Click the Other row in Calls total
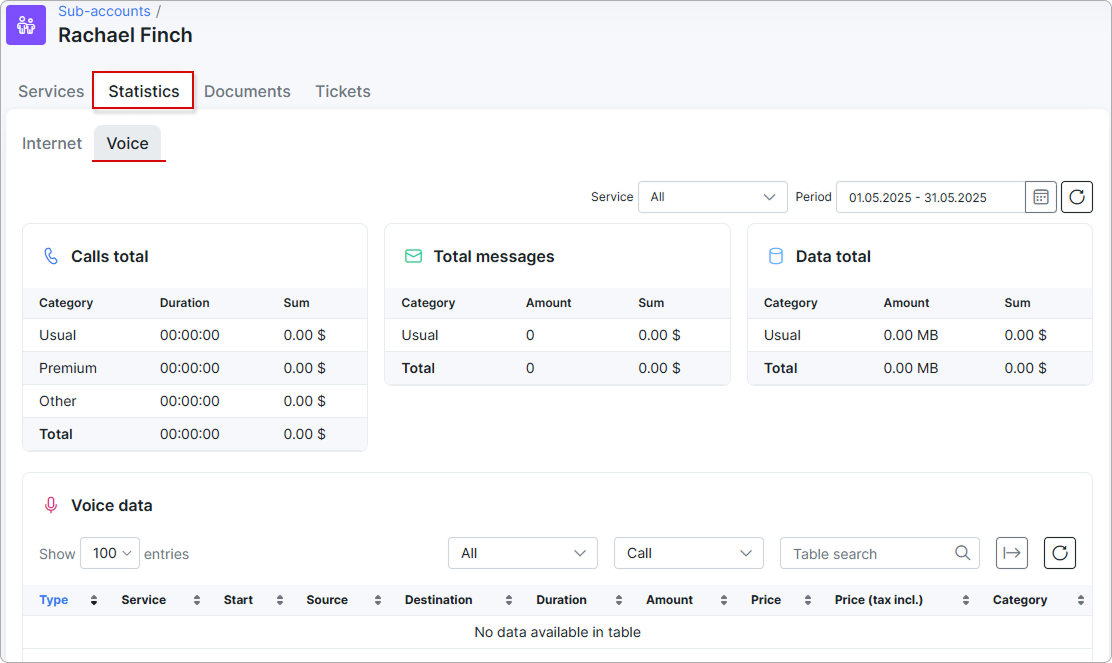The width and height of the screenshot is (1112, 663). (x=195, y=401)
